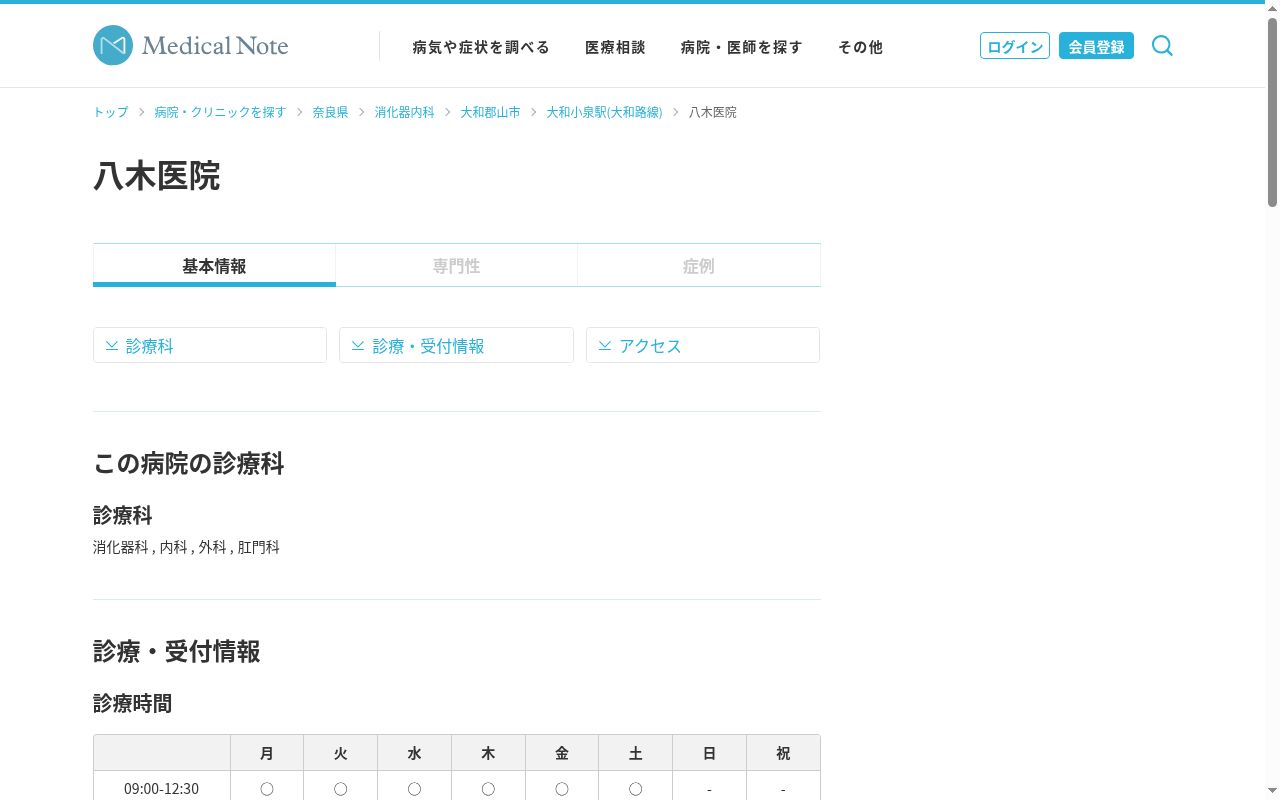Click the 診療時間 subheading

tap(133, 703)
